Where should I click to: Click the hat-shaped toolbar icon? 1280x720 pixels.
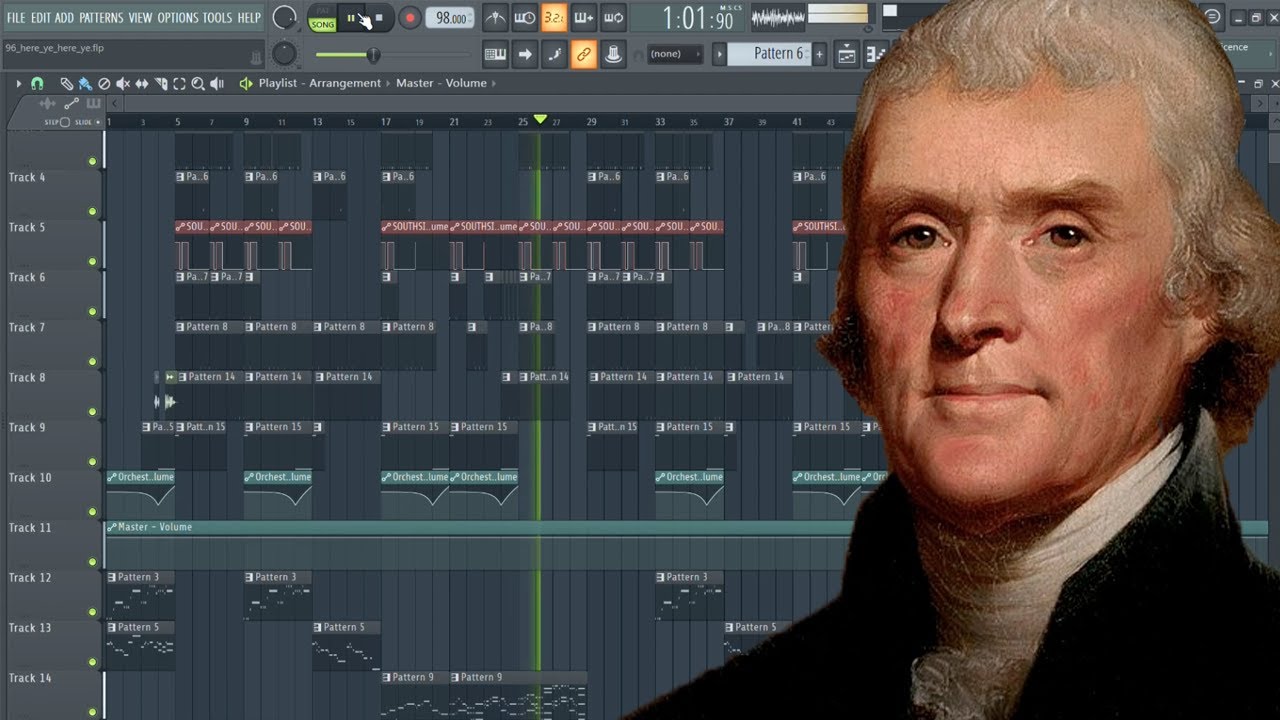click(x=614, y=55)
